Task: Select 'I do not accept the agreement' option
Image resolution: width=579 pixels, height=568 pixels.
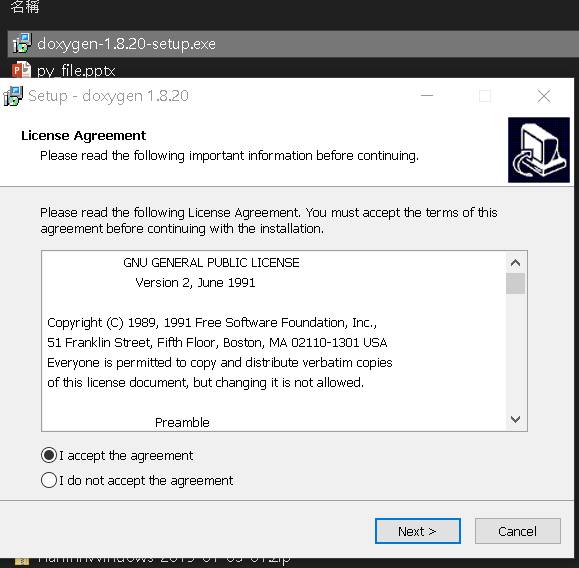Action: tap(49, 480)
